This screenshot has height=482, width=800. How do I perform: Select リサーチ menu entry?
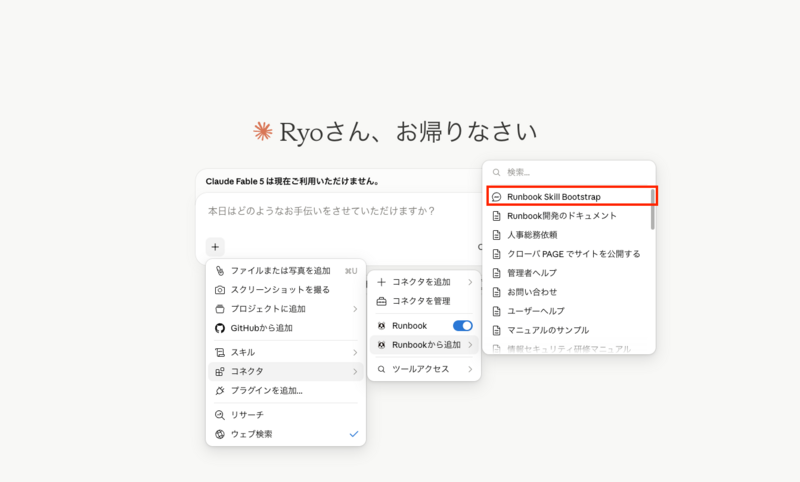coord(286,415)
